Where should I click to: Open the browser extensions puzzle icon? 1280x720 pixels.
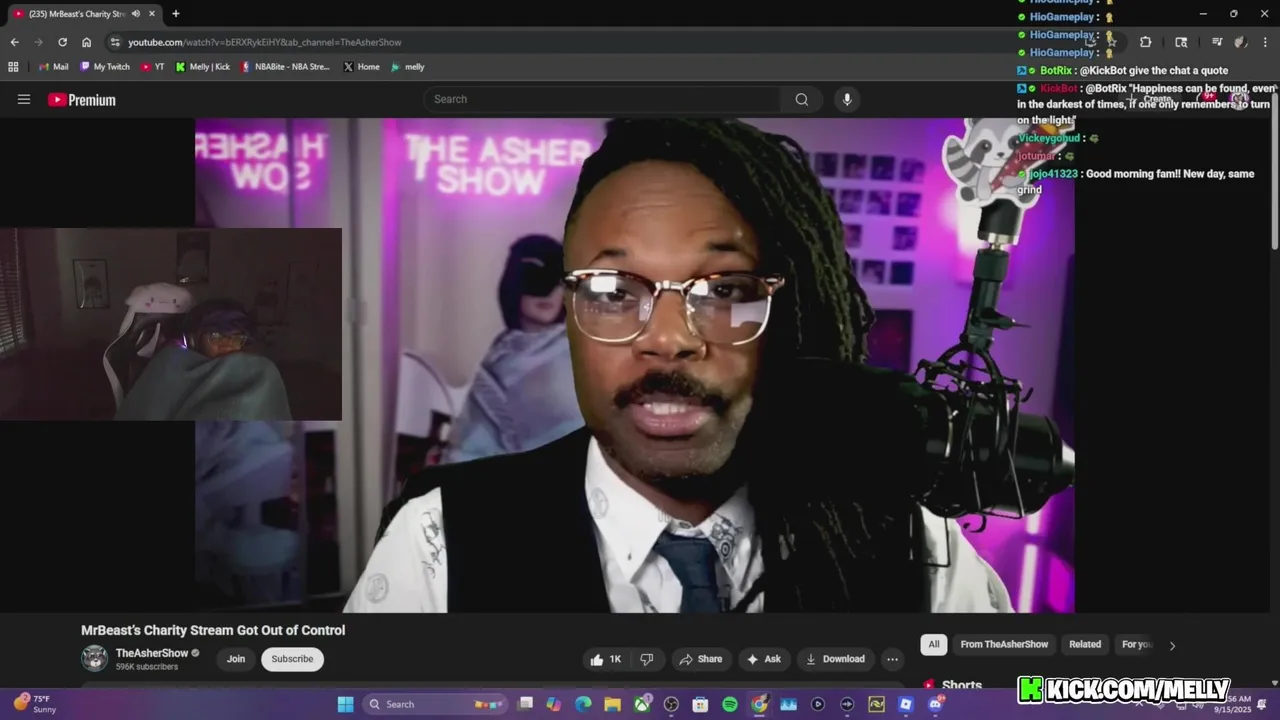[1145, 42]
